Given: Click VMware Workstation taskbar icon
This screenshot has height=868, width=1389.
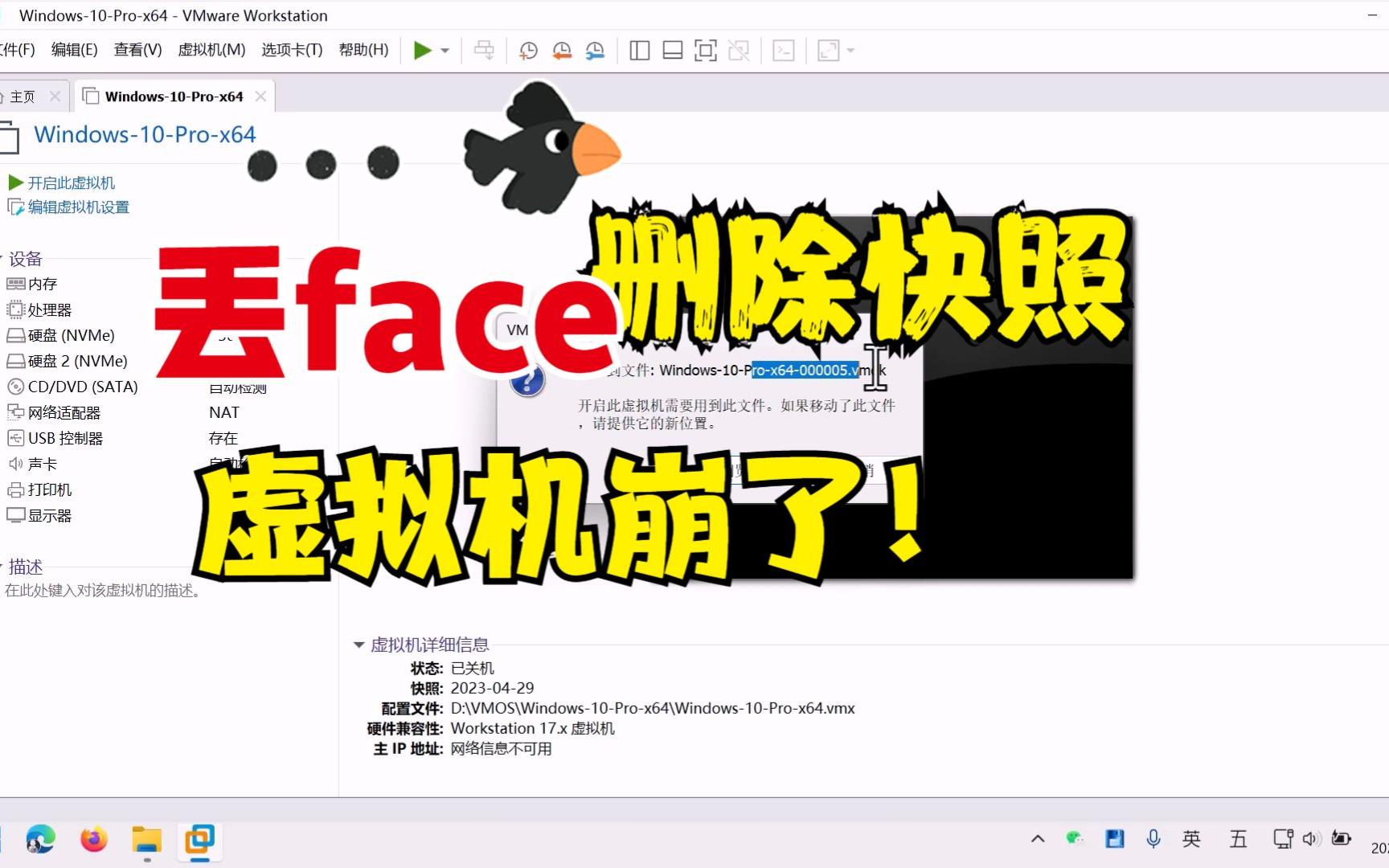Looking at the screenshot, I should point(199,840).
